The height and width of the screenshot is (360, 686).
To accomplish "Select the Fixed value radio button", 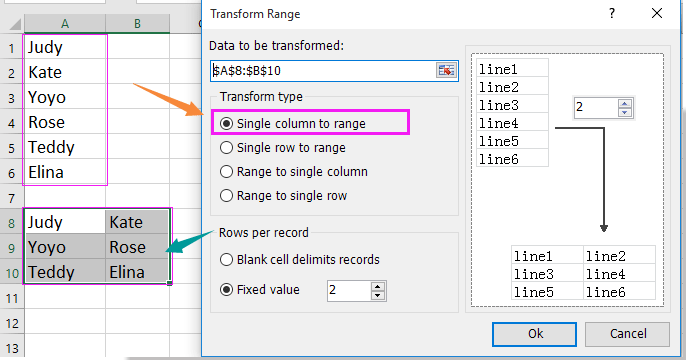I will point(260,290).
